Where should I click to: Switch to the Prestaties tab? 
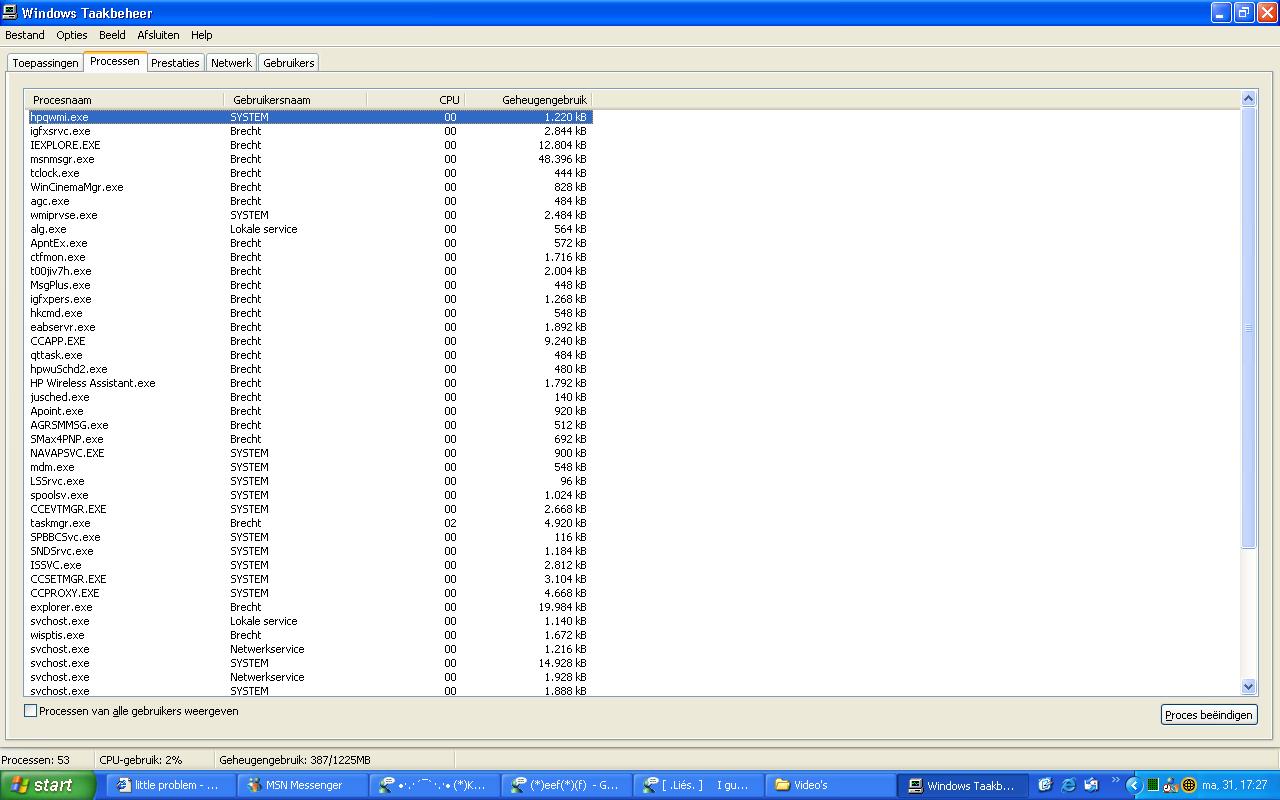tap(175, 63)
